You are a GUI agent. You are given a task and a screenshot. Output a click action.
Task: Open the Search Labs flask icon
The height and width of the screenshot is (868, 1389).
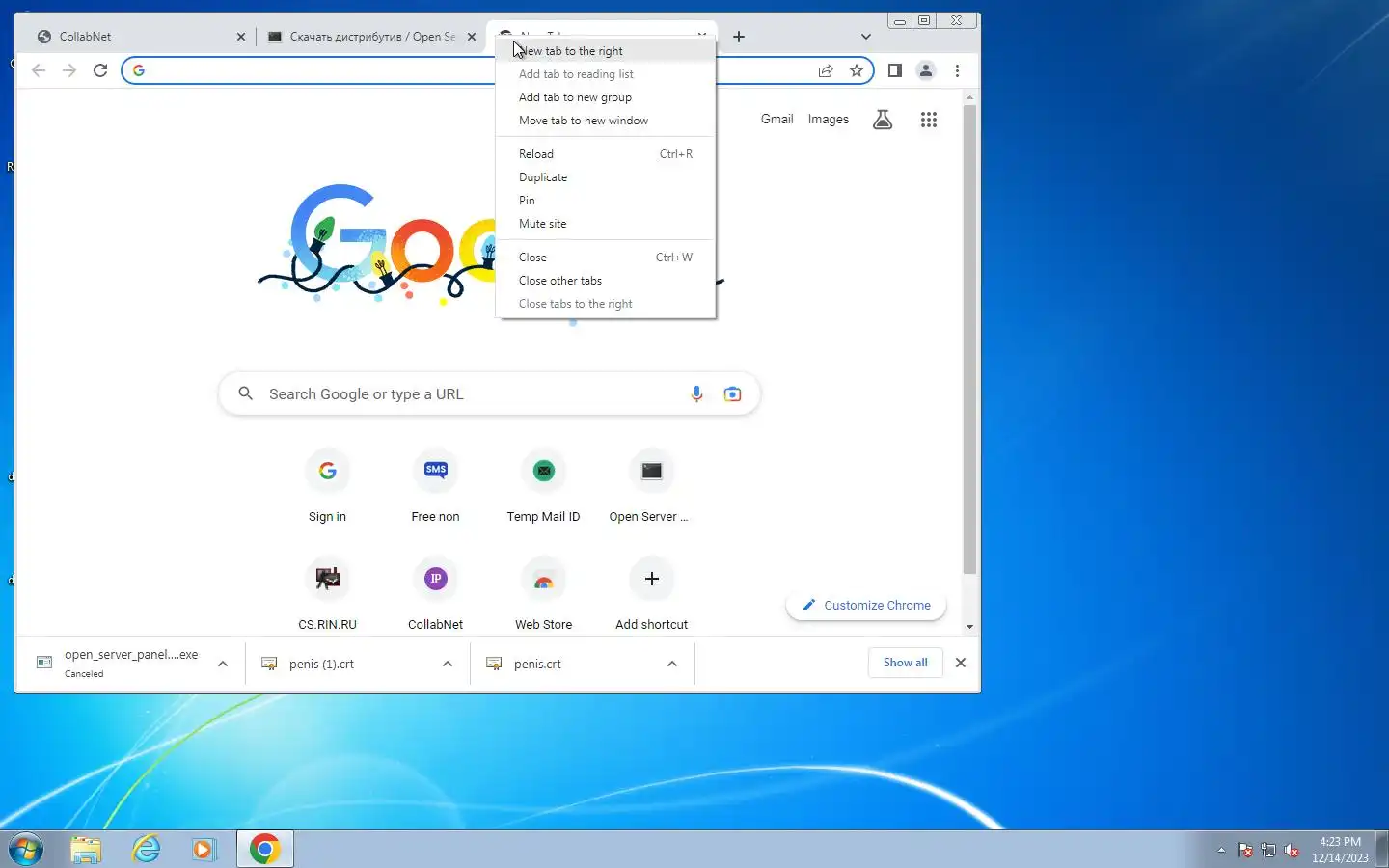(x=883, y=120)
